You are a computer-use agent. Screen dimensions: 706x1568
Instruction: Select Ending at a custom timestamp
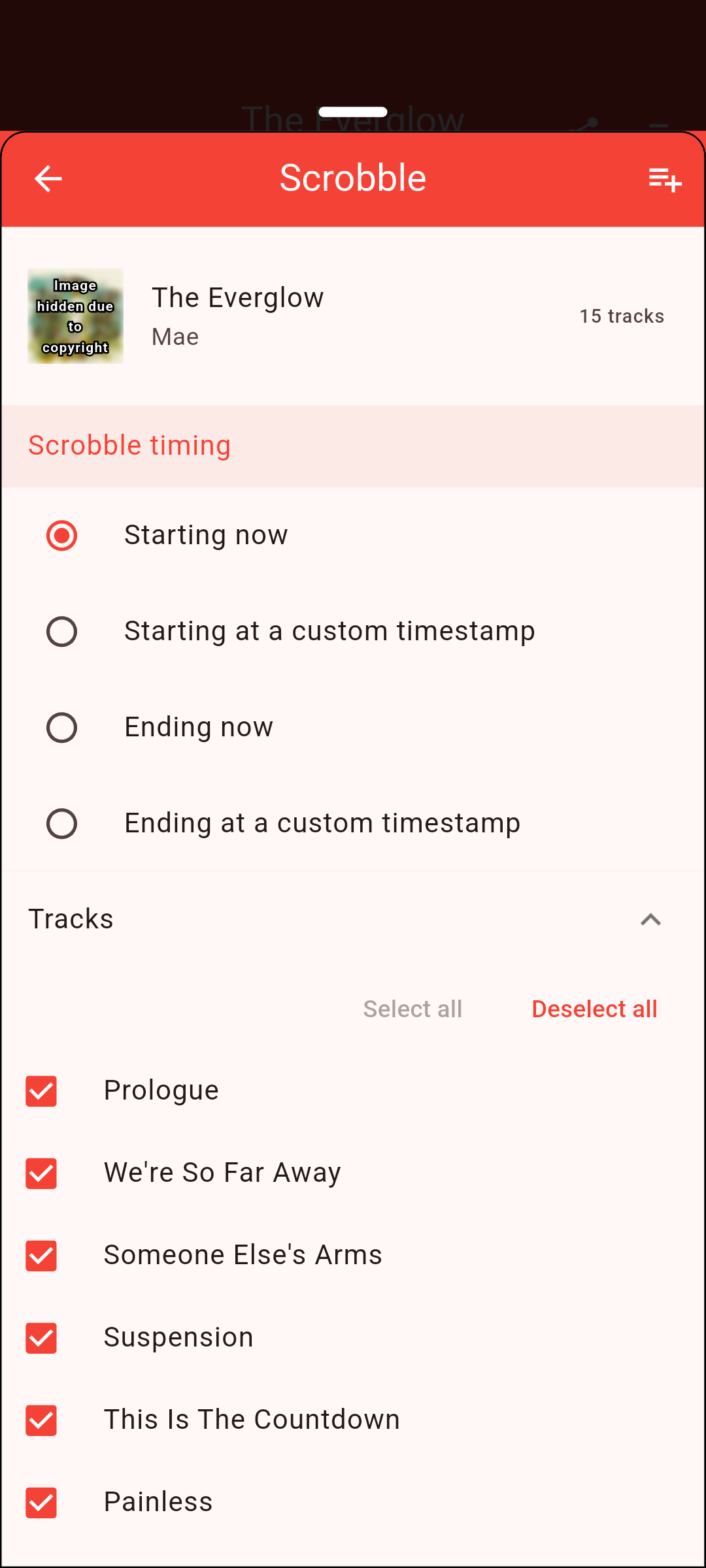tap(62, 824)
